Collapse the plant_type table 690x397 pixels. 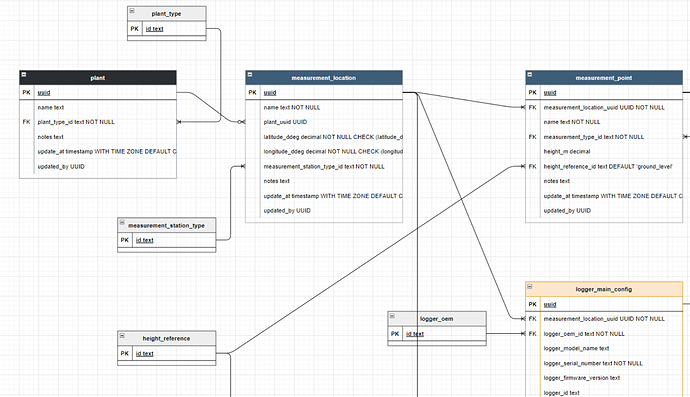132,11
